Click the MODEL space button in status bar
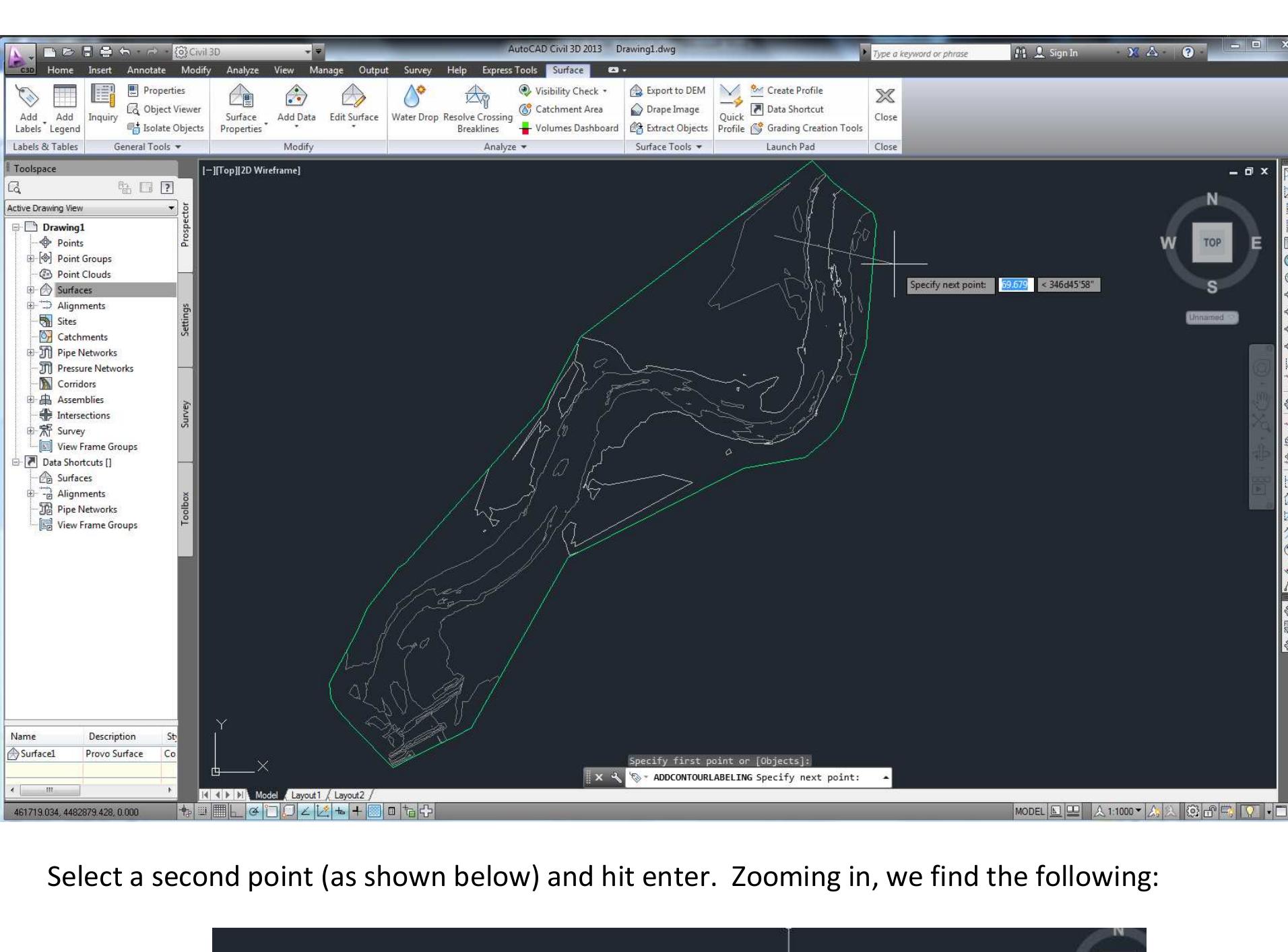The width and height of the screenshot is (1288, 952). tap(1029, 811)
